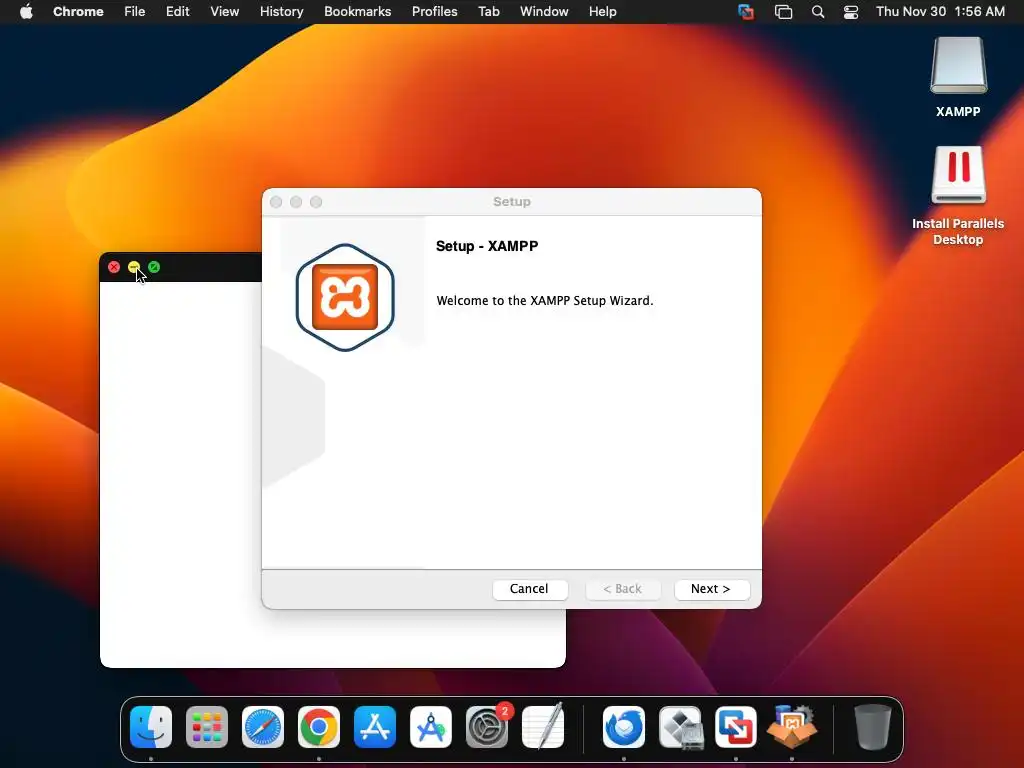
Task: Click the date and time in the menu bar
Action: pyautogui.click(x=940, y=11)
